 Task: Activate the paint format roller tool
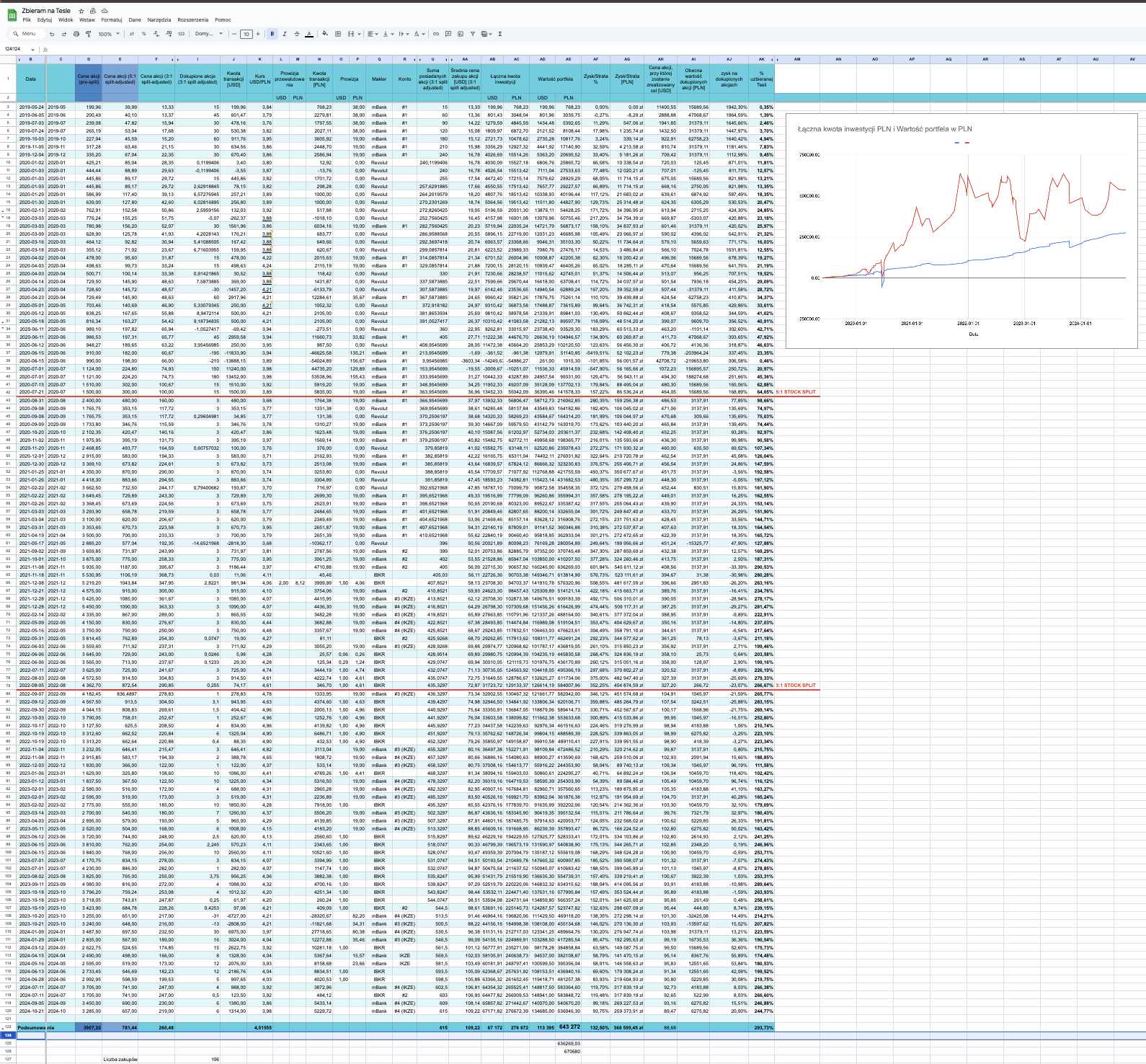(89, 34)
